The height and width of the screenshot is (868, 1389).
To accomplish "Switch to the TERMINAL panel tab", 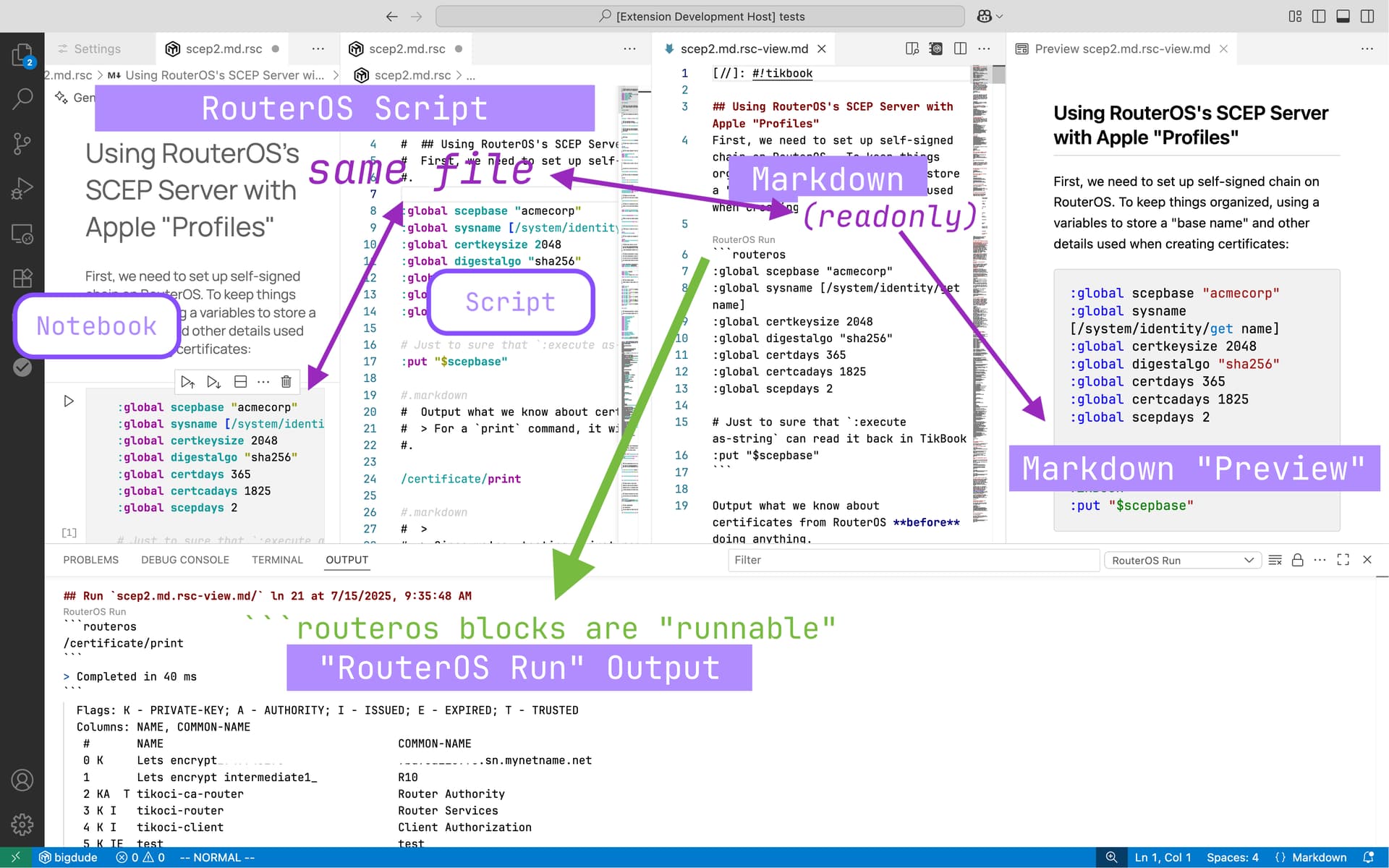I will click(x=277, y=560).
